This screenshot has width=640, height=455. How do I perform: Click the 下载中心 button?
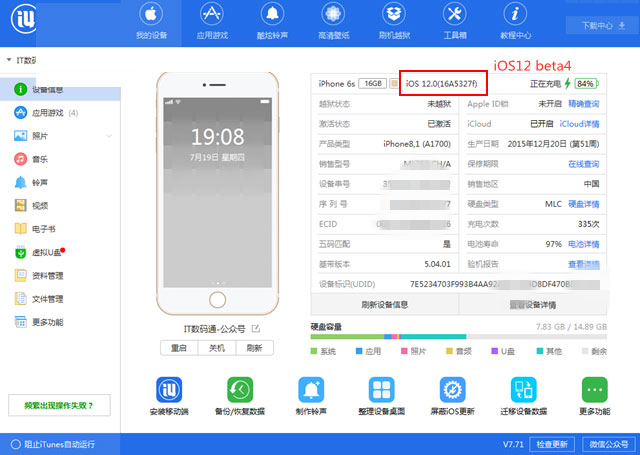pyautogui.click(x=603, y=26)
